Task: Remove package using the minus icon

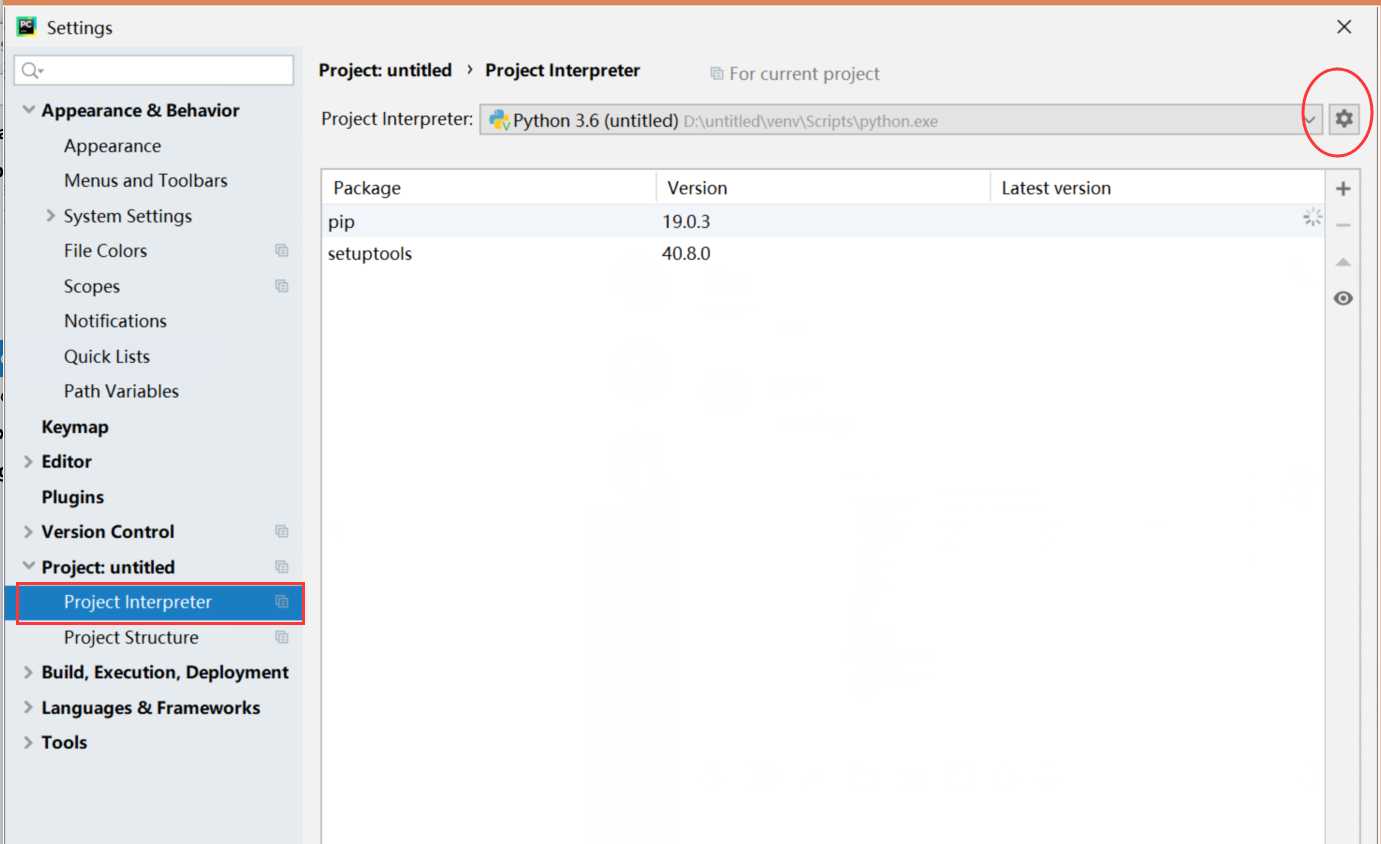Action: [1343, 225]
